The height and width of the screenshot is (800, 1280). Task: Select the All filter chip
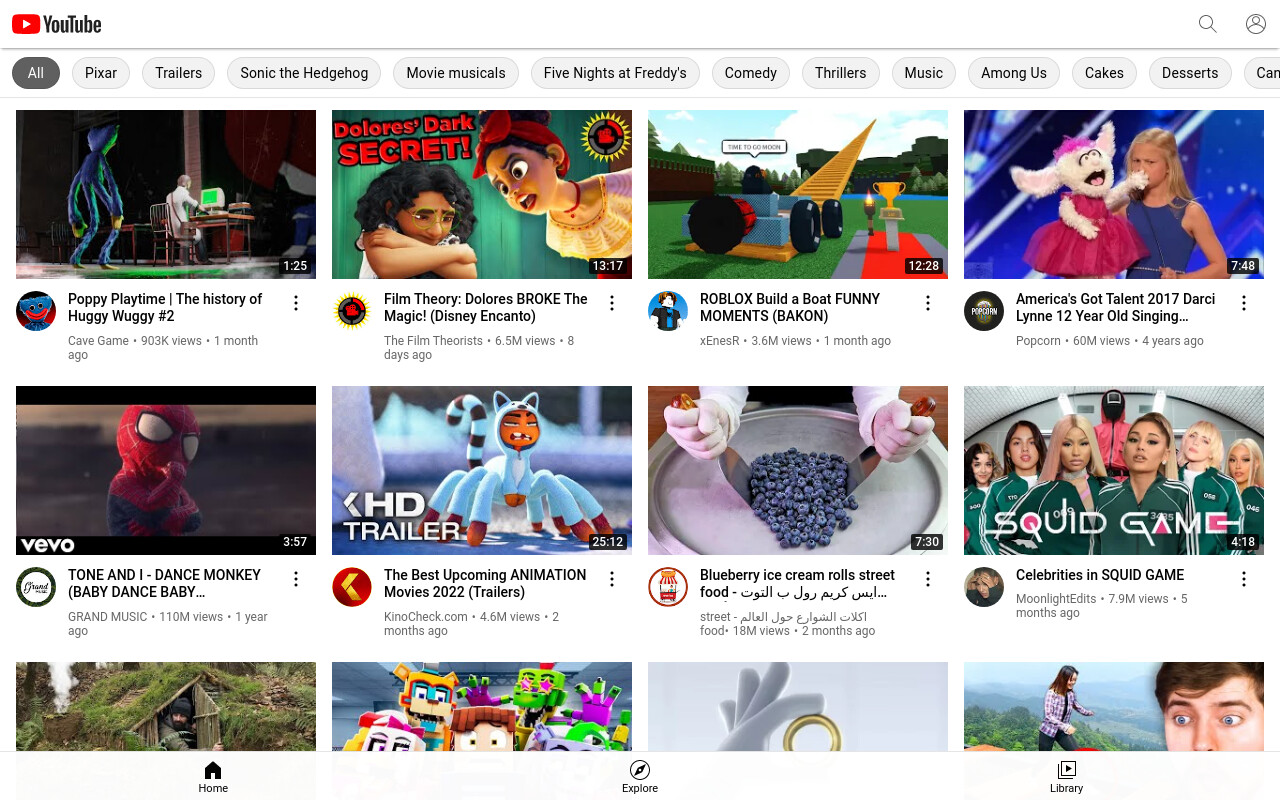[36, 73]
